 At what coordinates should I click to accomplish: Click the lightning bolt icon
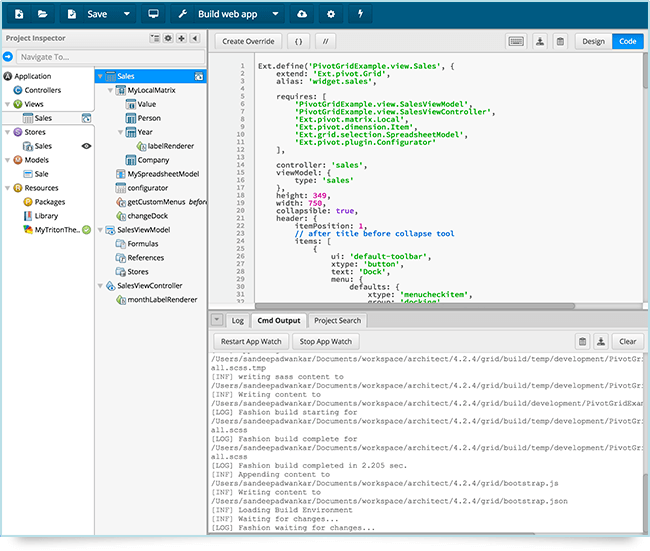tap(360, 14)
